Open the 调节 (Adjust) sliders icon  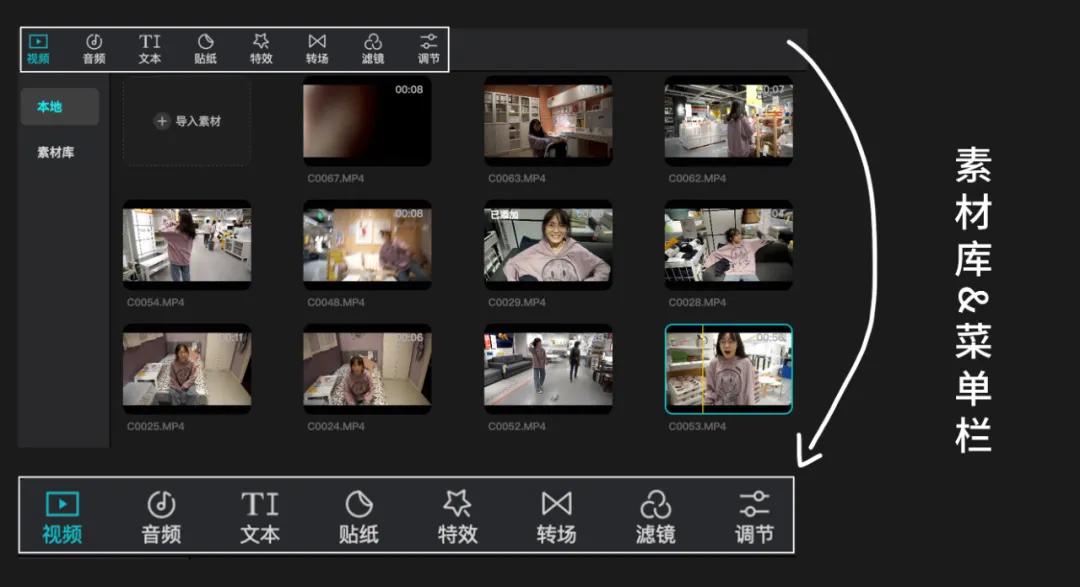click(427, 48)
